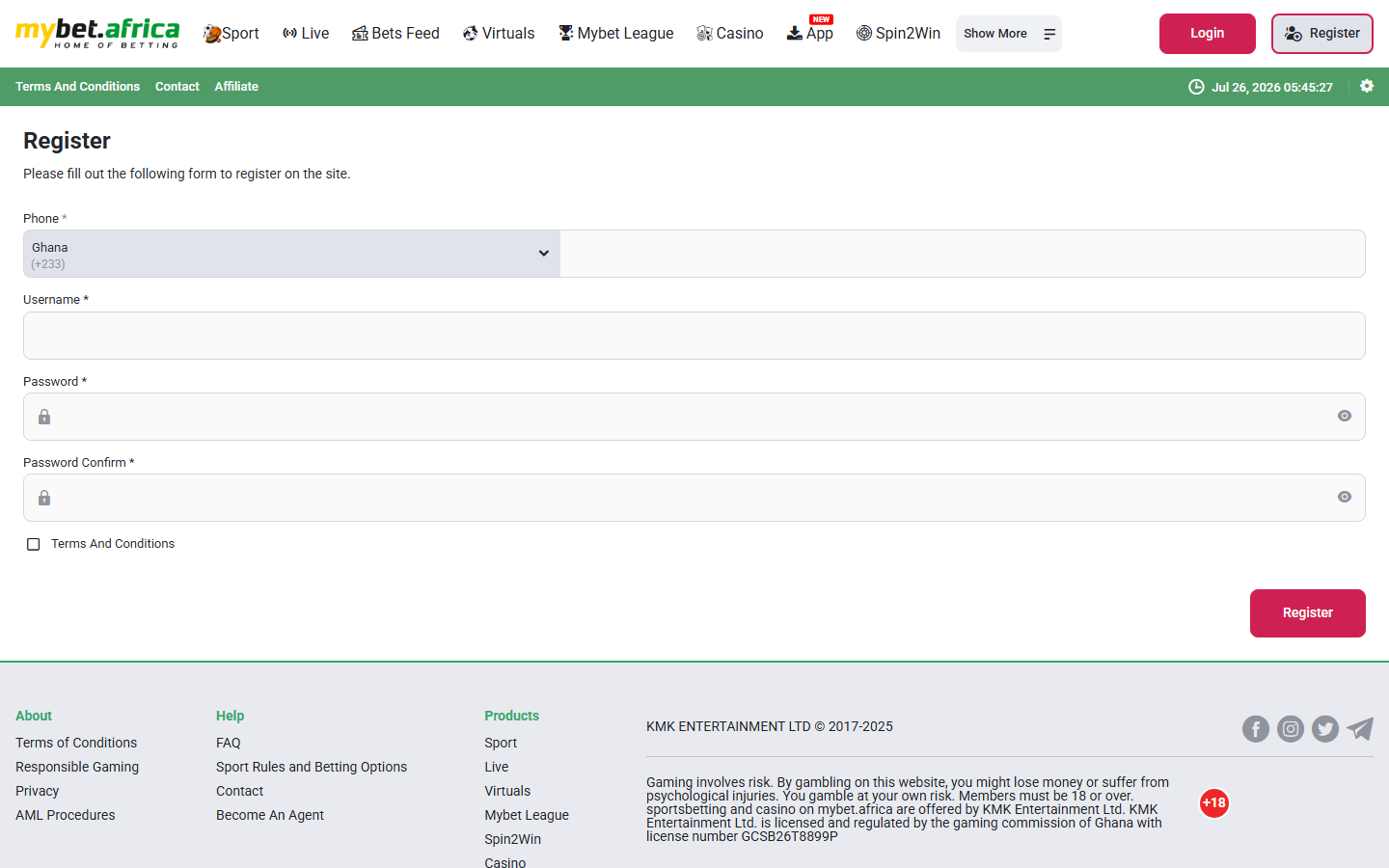Focus the Username input field
Viewport: 1389px width, 868px height.
[x=694, y=336]
